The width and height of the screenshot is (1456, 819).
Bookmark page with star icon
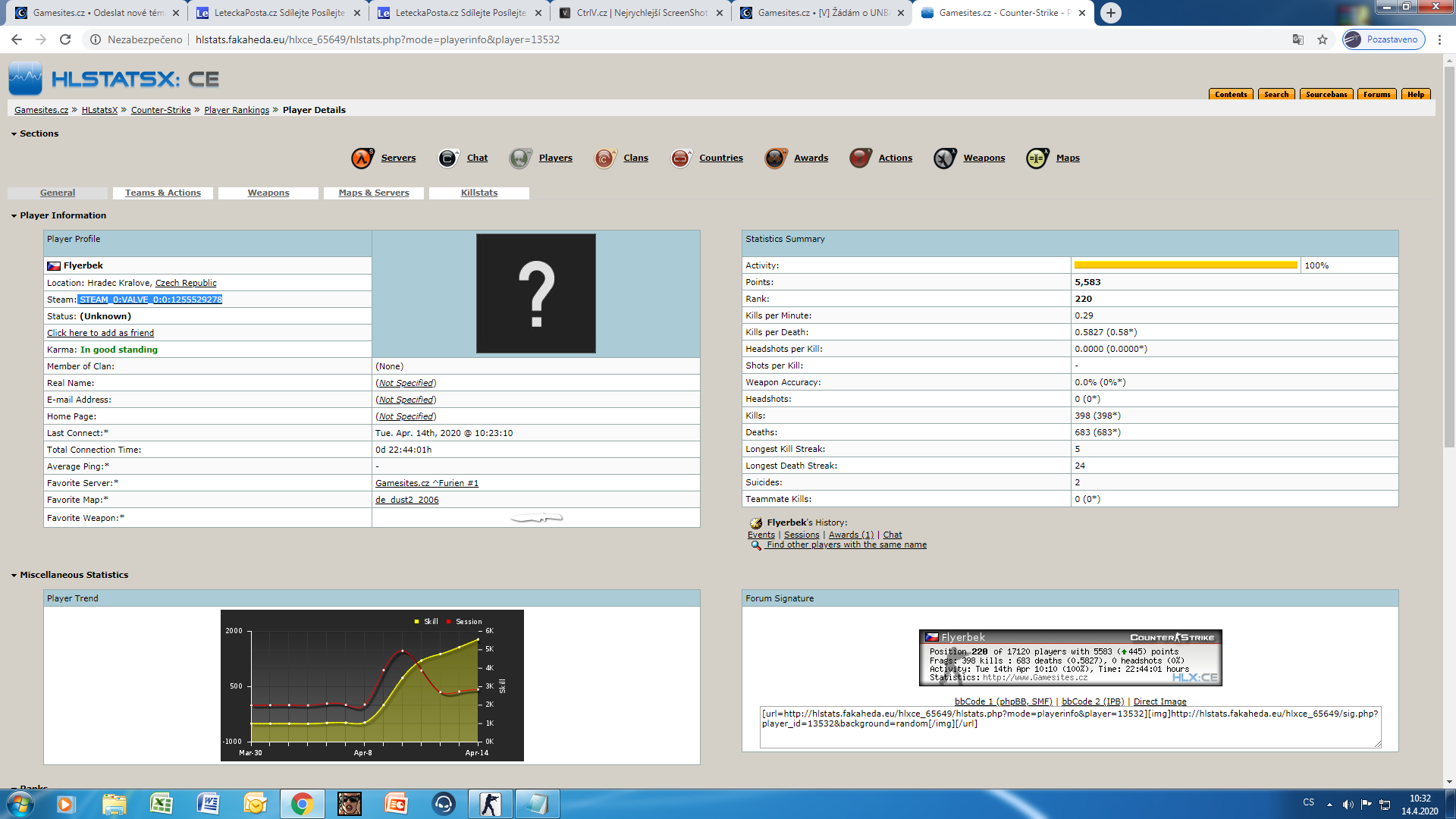(1323, 39)
